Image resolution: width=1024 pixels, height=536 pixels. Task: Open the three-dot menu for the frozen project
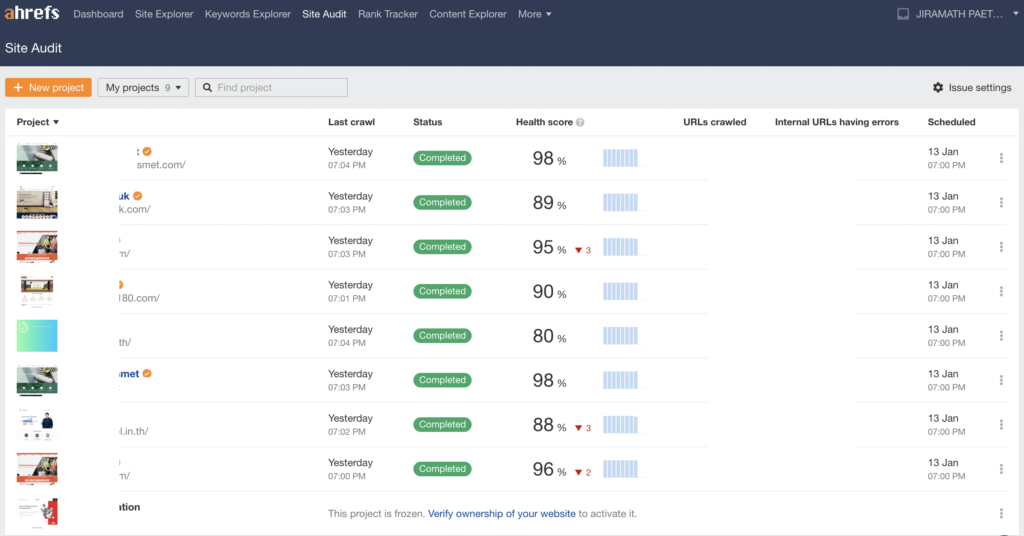pyautogui.click(x=1001, y=514)
